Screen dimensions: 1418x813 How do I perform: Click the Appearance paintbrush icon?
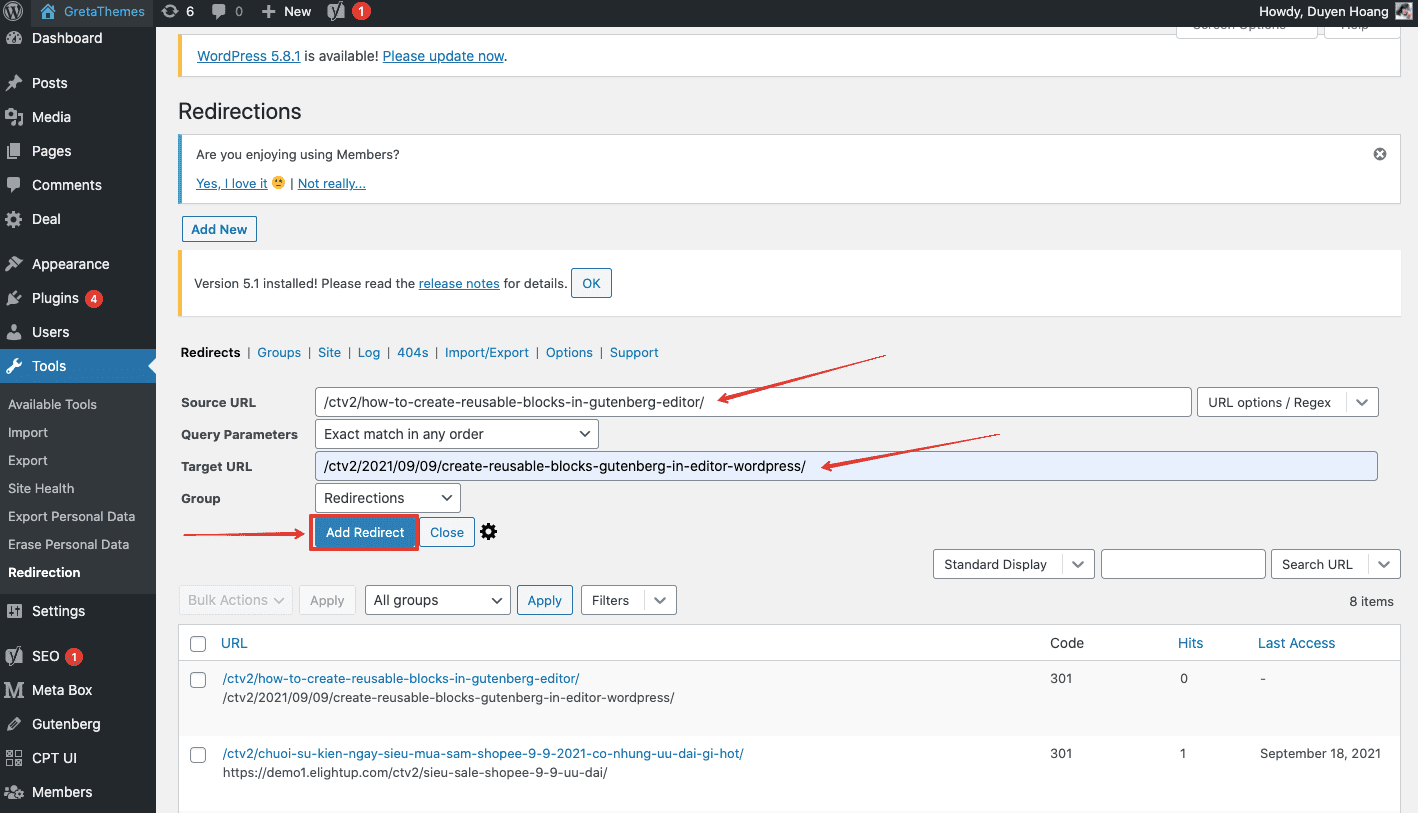pyautogui.click(x=14, y=264)
